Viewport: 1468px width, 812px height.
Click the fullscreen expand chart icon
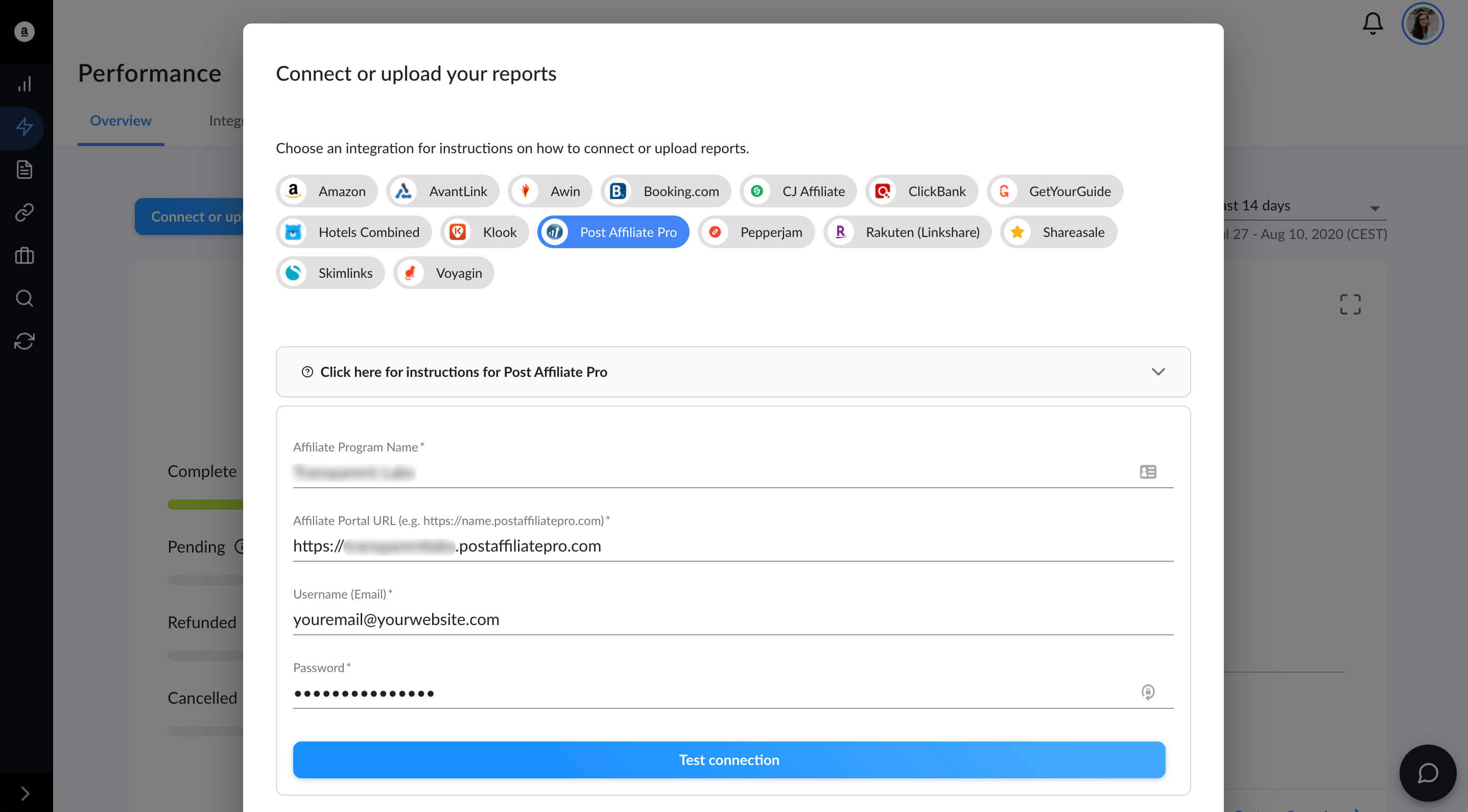pos(1349,304)
